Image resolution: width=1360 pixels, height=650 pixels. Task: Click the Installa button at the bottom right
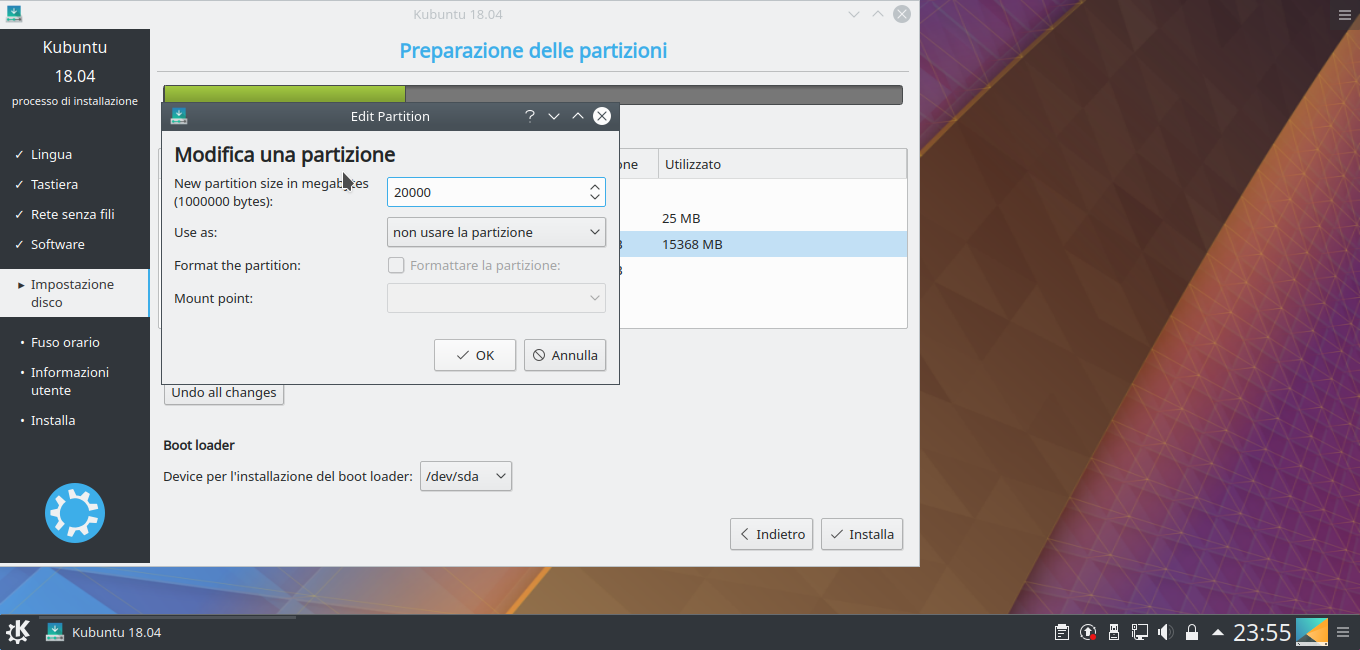pyautogui.click(x=862, y=534)
